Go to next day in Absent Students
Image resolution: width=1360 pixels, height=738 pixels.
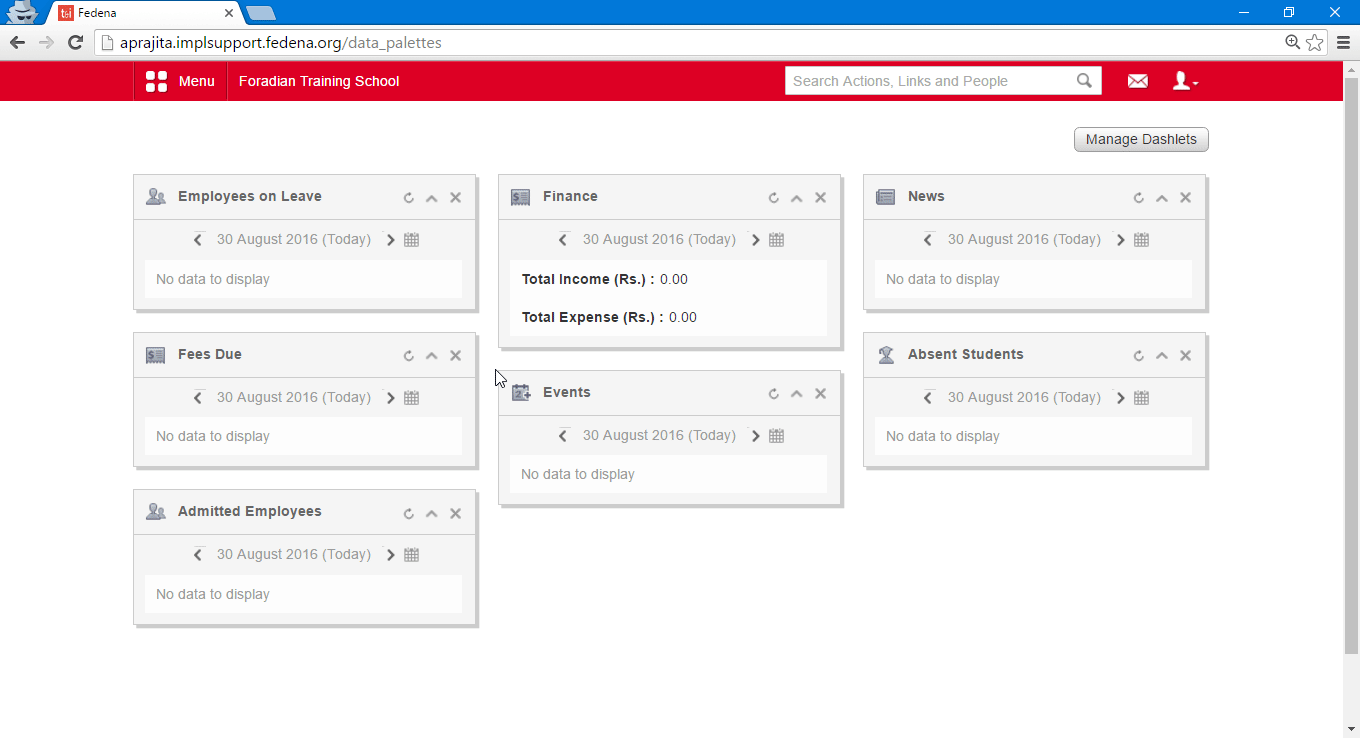[1120, 398]
